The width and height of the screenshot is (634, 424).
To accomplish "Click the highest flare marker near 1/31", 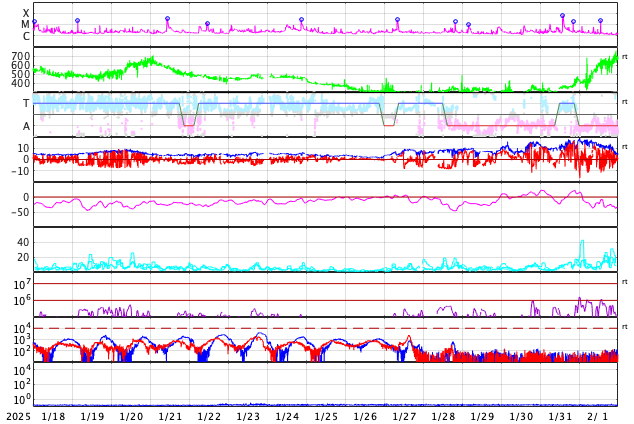I will click(562, 16).
